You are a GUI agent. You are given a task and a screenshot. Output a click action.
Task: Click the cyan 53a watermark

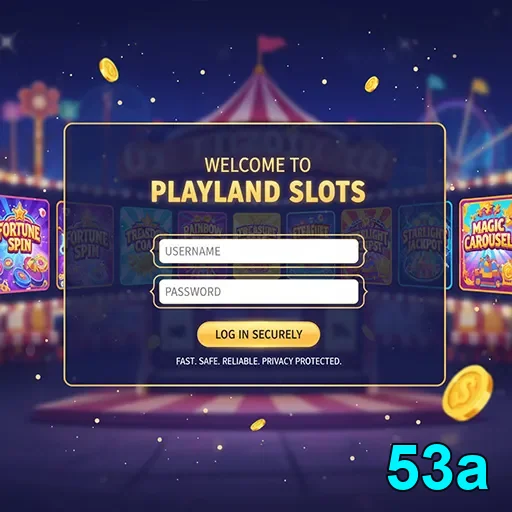437,467
